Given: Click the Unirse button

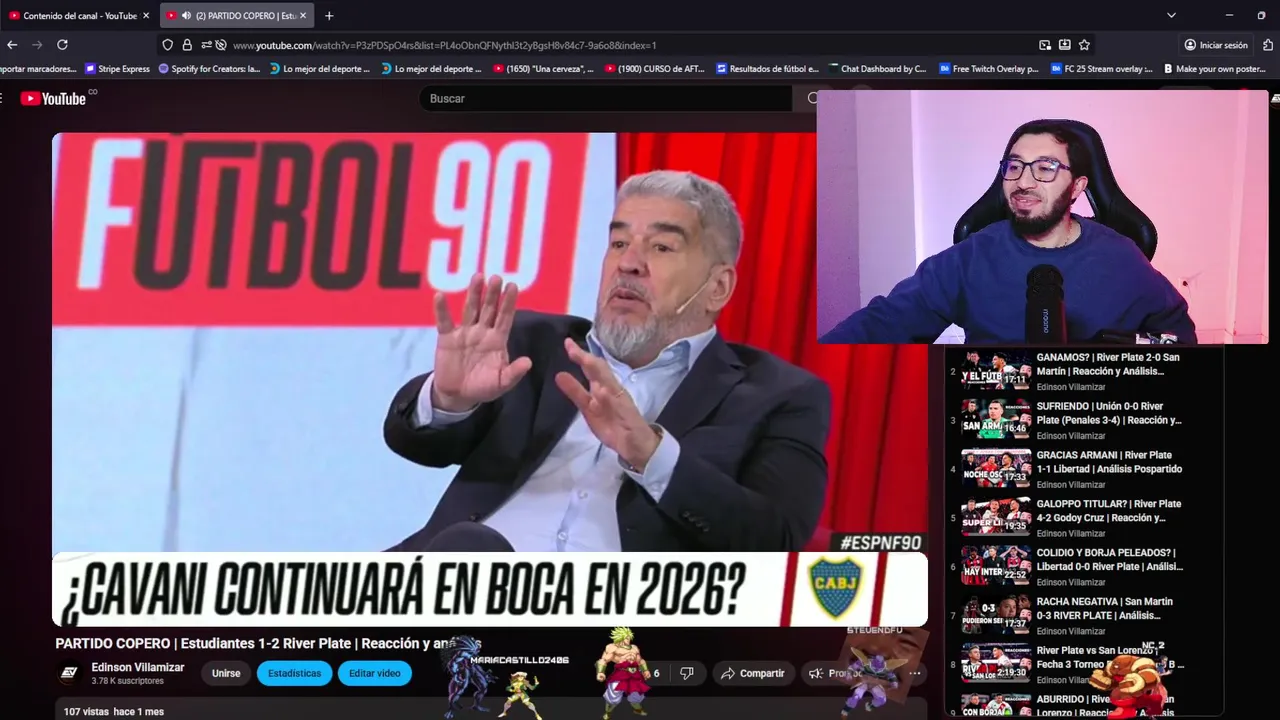Looking at the screenshot, I should click(226, 673).
